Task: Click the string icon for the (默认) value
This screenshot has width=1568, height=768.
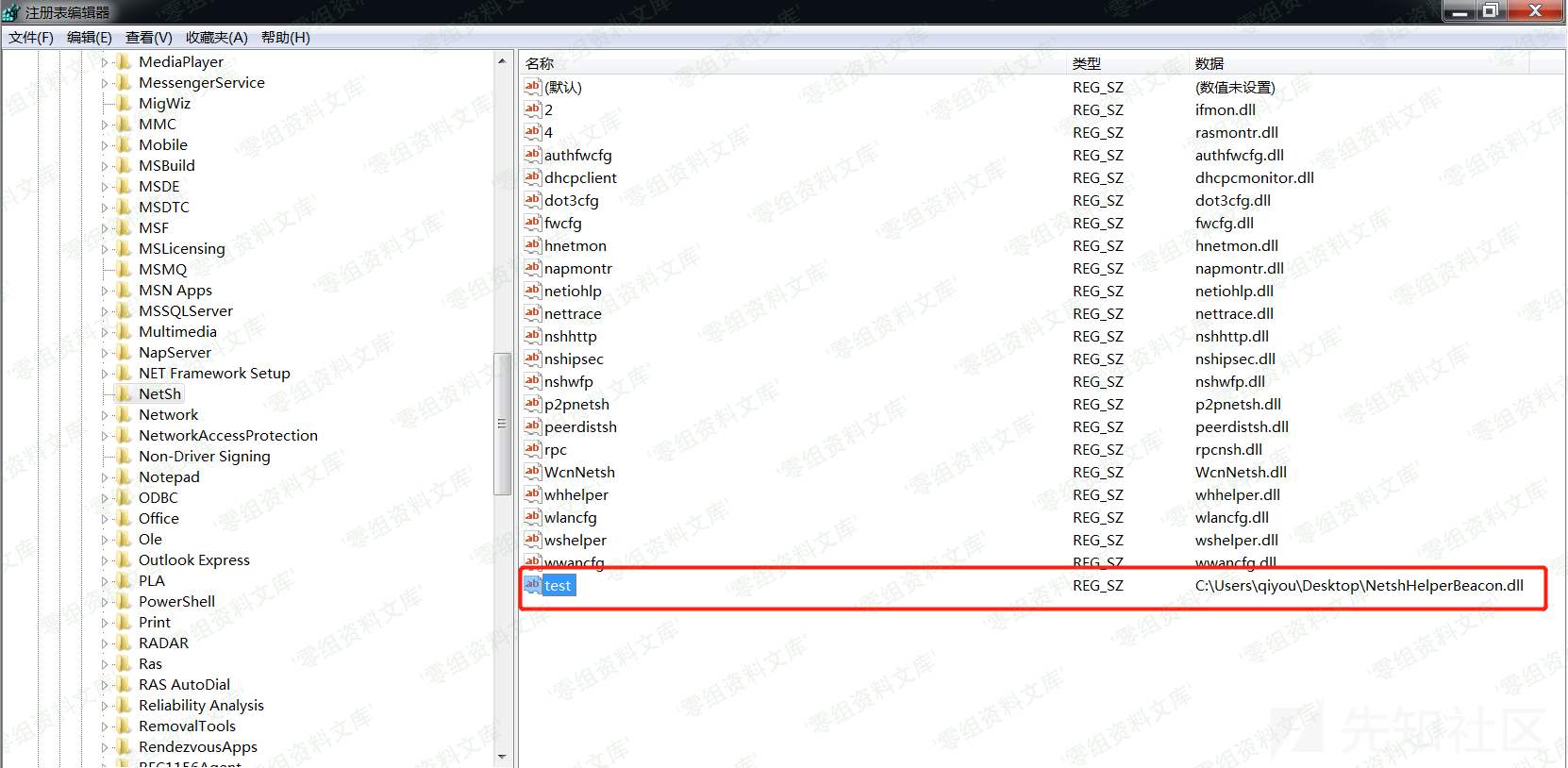Action: tap(533, 87)
